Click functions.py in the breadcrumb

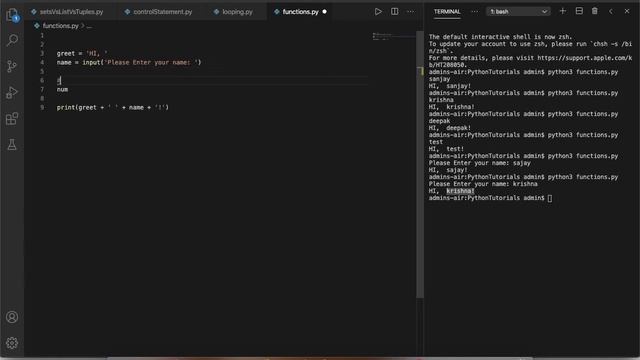point(60,26)
